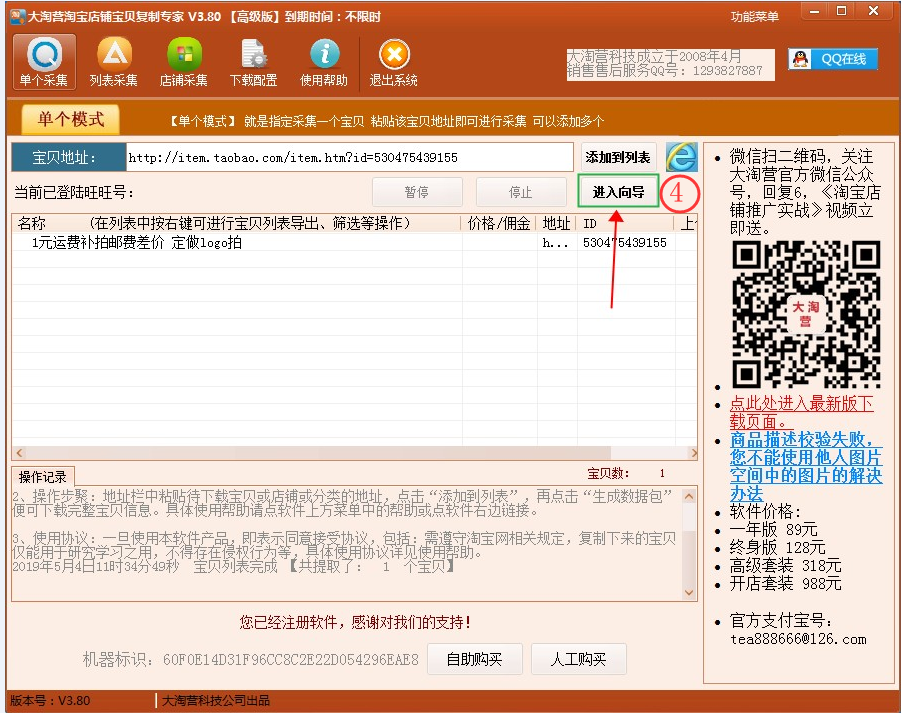This screenshot has height=713, width=901.
Task: Click 停止 button
Action: (521, 192)
